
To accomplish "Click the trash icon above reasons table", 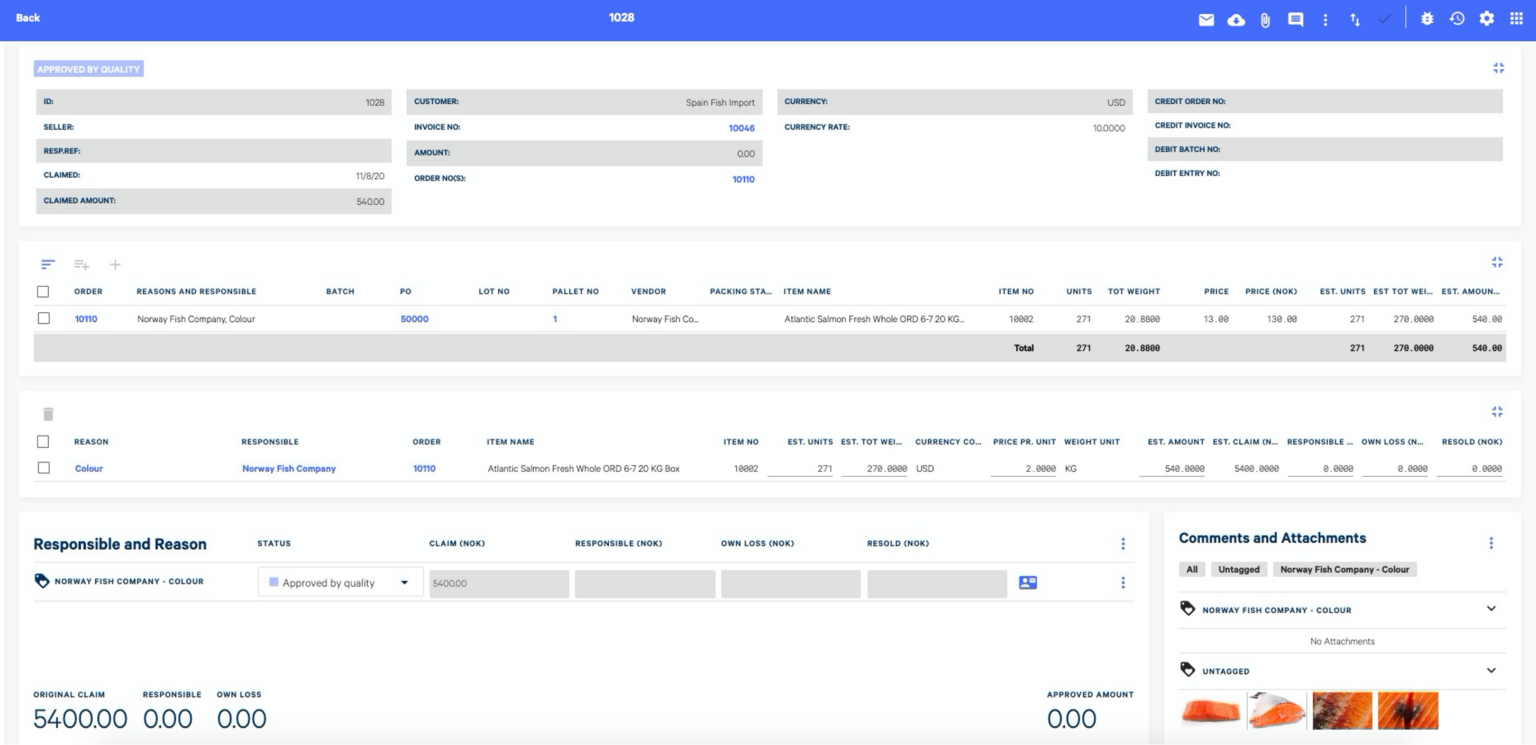I will [48, 414].
